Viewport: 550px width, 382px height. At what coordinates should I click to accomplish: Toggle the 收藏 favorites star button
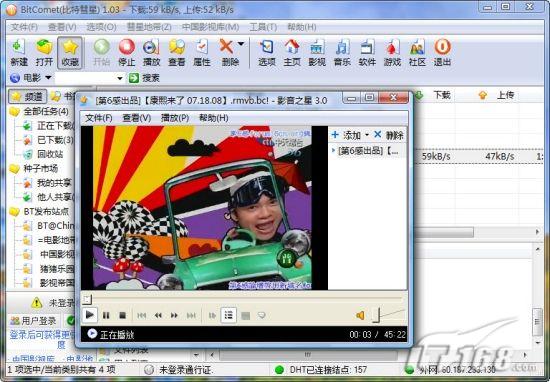tap(70, 53)
